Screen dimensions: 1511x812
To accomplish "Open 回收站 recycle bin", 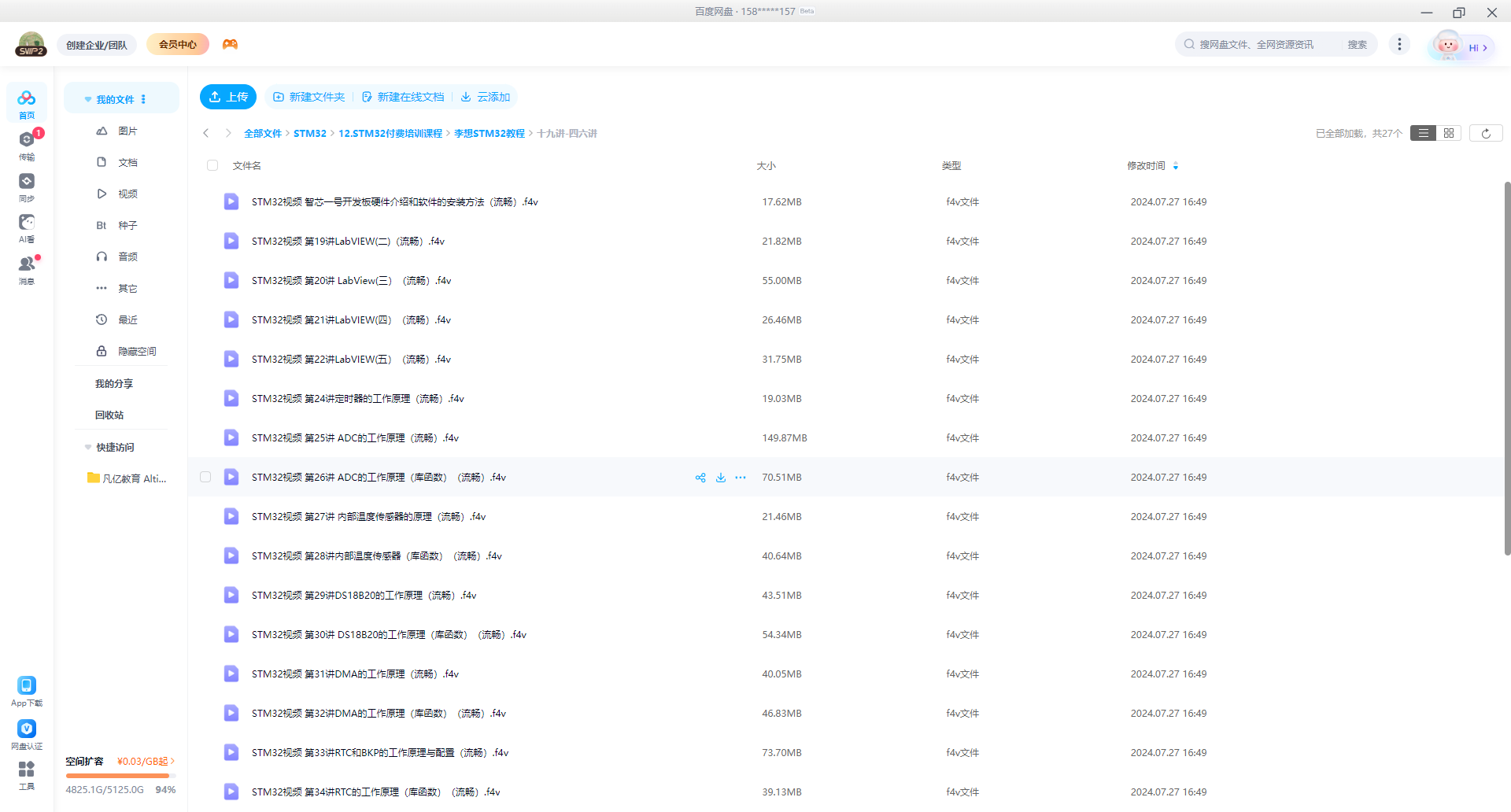I will (109, 415).
